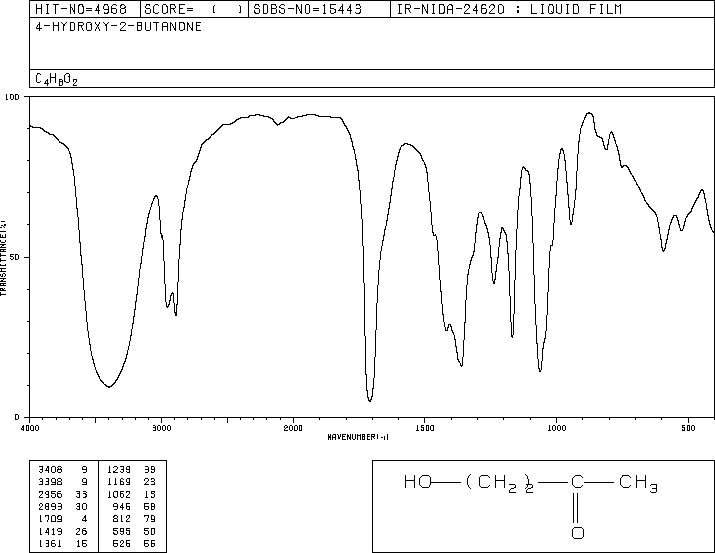715x553 pixels.
Task: Click the (CH2)2 group in the structure
Action: click(x=500, y=484)
